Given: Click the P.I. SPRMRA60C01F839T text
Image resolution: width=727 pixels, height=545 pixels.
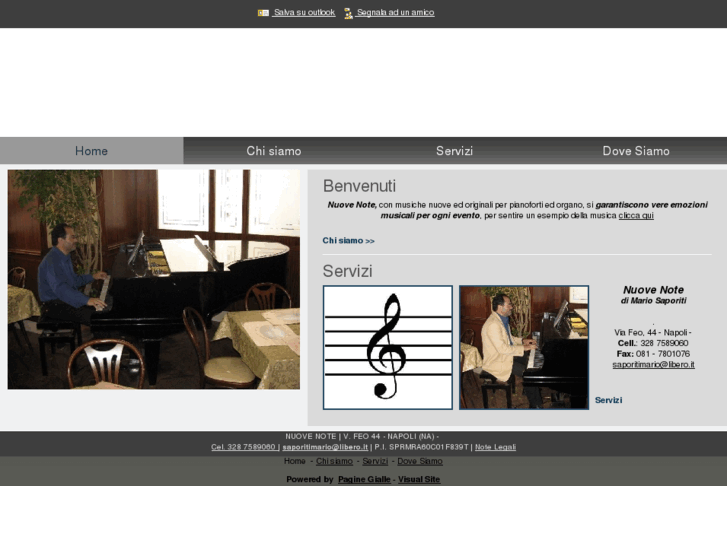Looking at the screenshot, I should (x=421, y=447).
